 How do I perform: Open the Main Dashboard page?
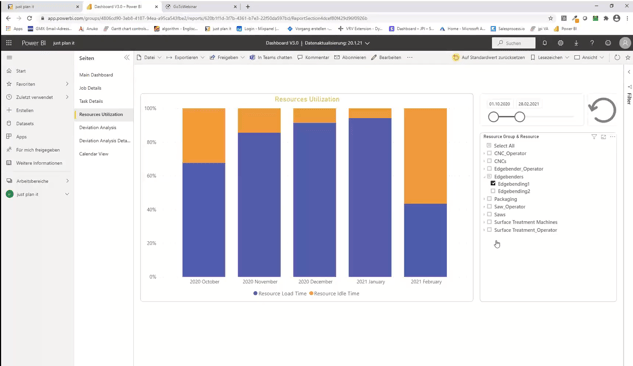96,75
